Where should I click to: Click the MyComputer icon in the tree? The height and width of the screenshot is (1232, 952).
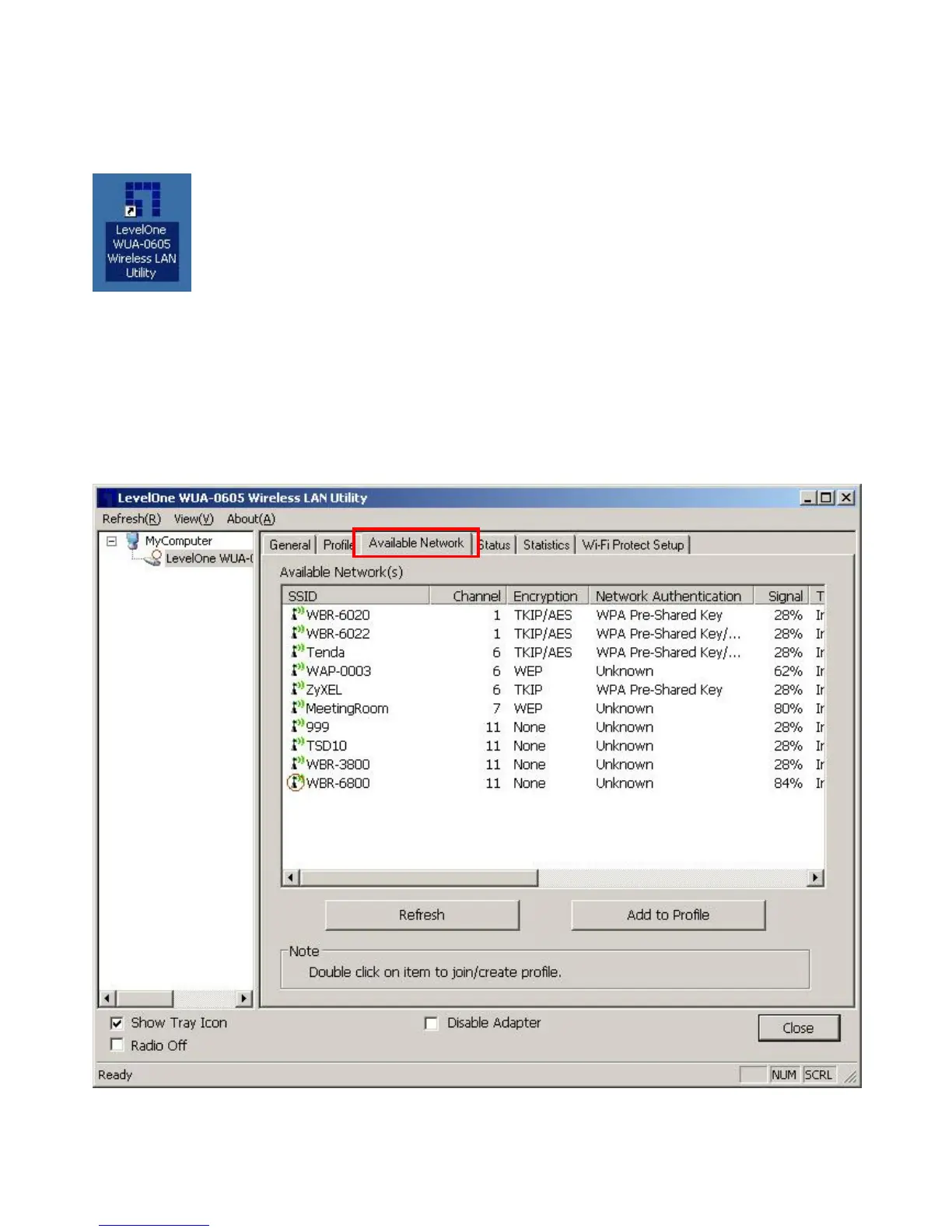132,540
